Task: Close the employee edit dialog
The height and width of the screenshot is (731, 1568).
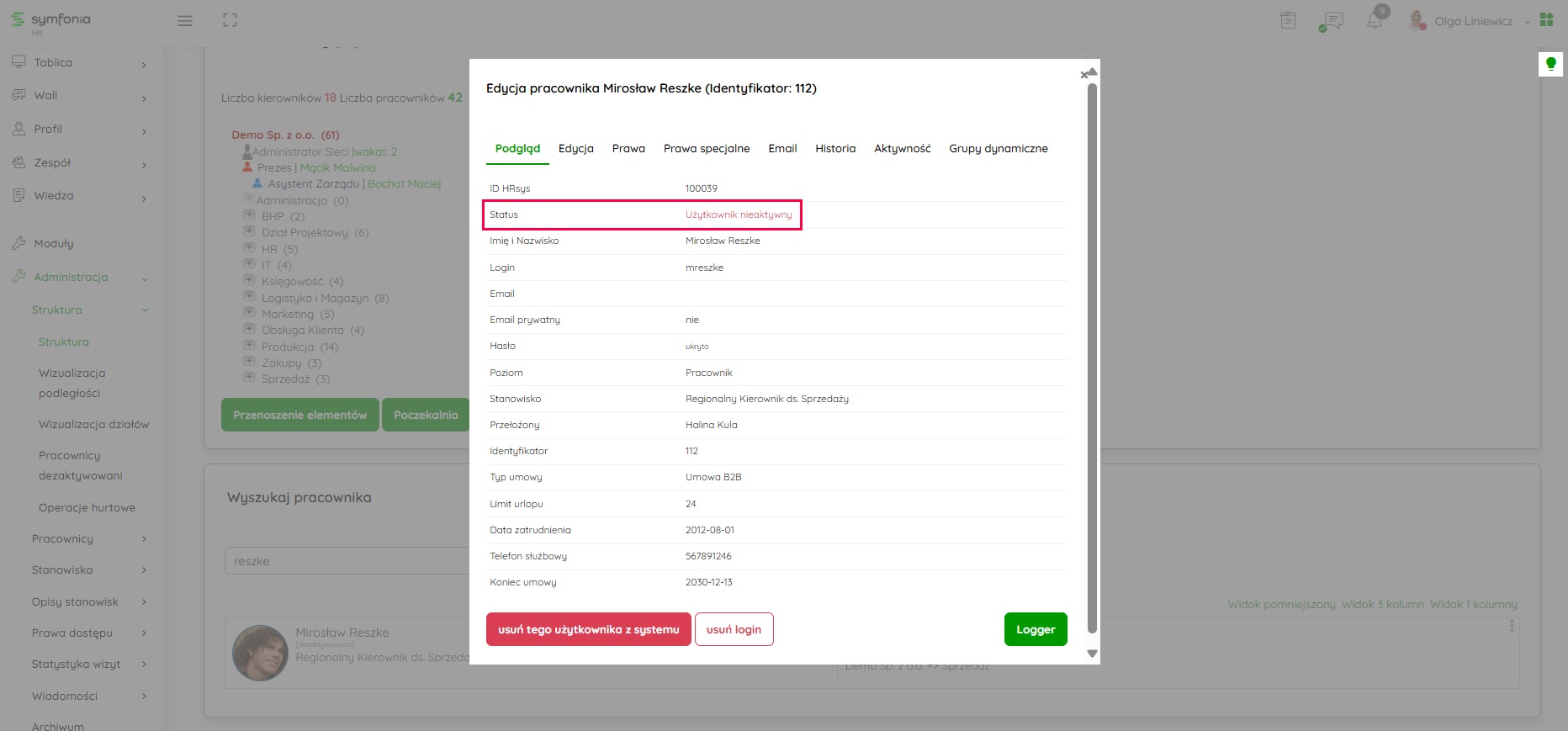Action: pyautogui.click(x=1084, y=76)
